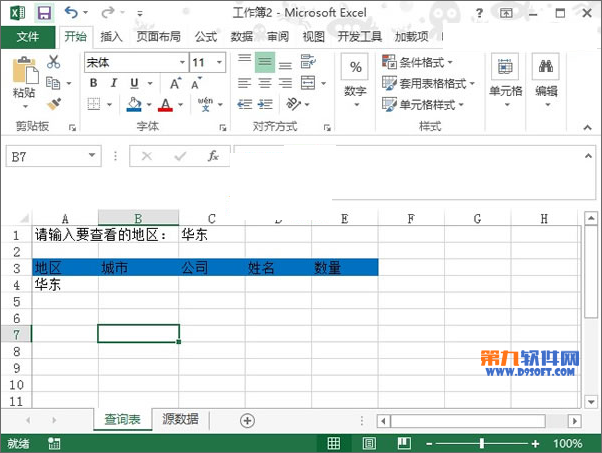
Task: Click the vertical scrollbar down arrow
Action: click(x=591, y=402)
